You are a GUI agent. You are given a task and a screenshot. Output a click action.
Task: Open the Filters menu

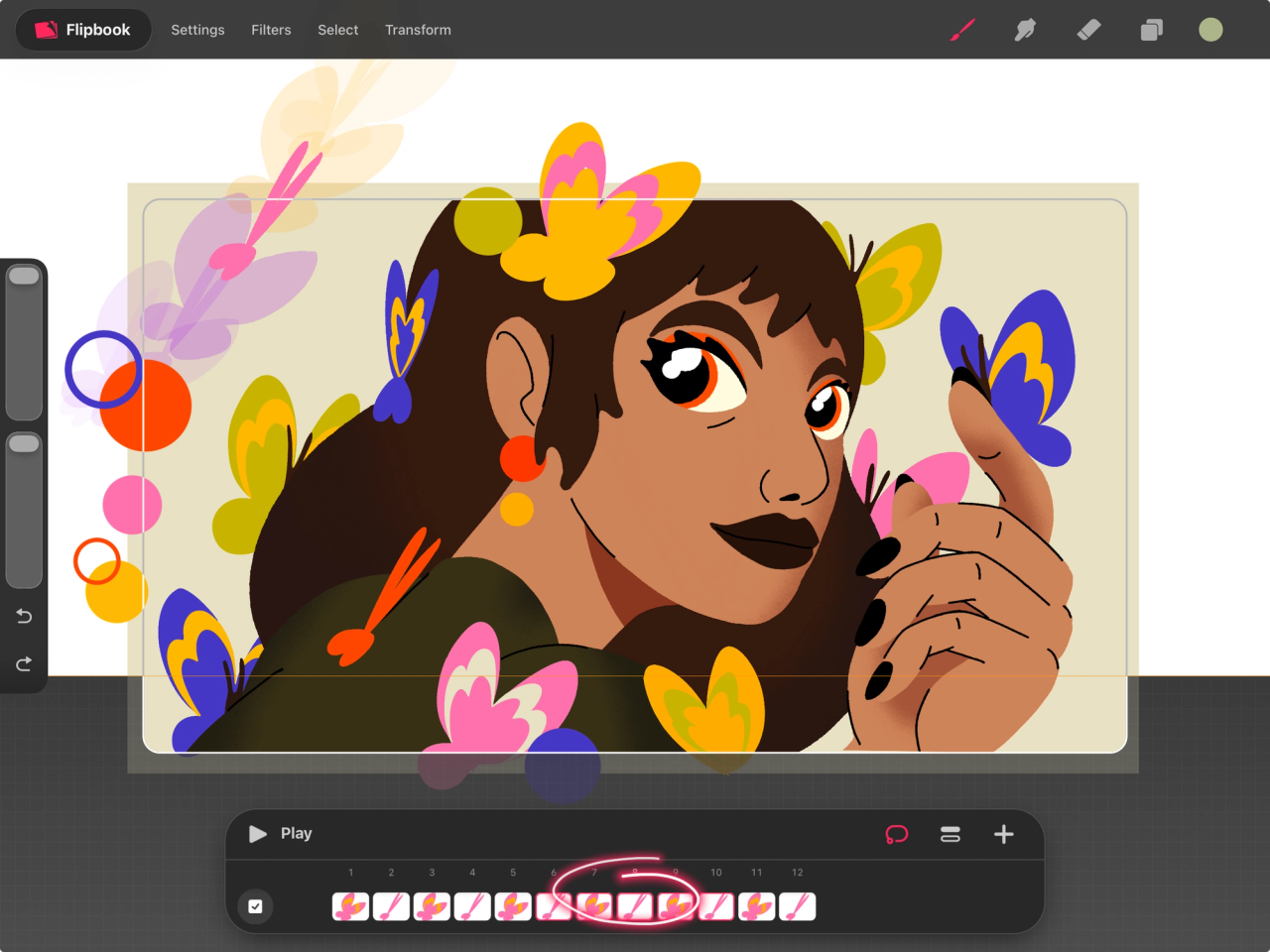point(271,30)
